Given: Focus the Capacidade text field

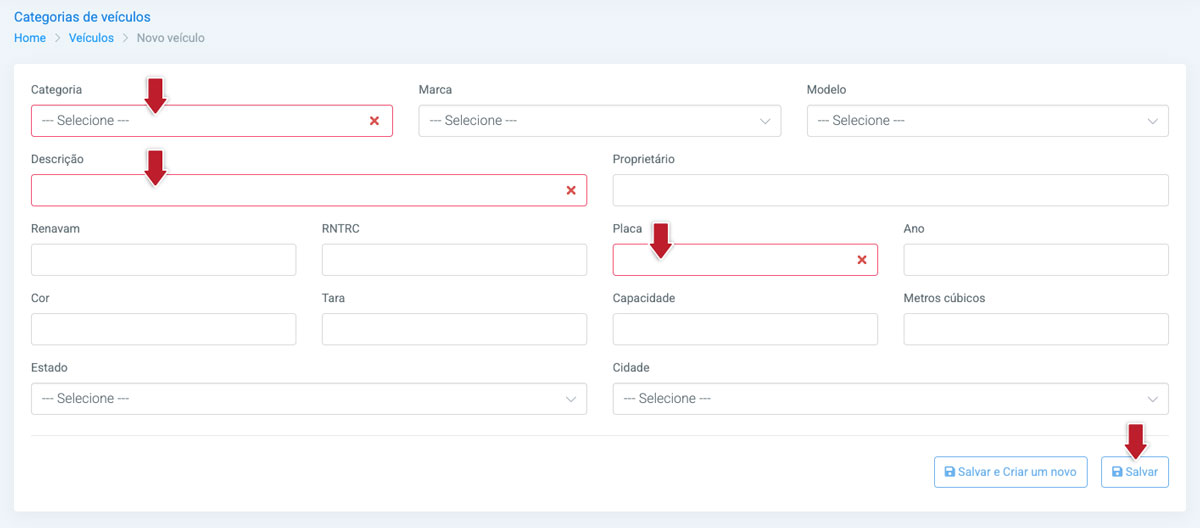Looking at the screenshot, I should (x=745, y=329).
